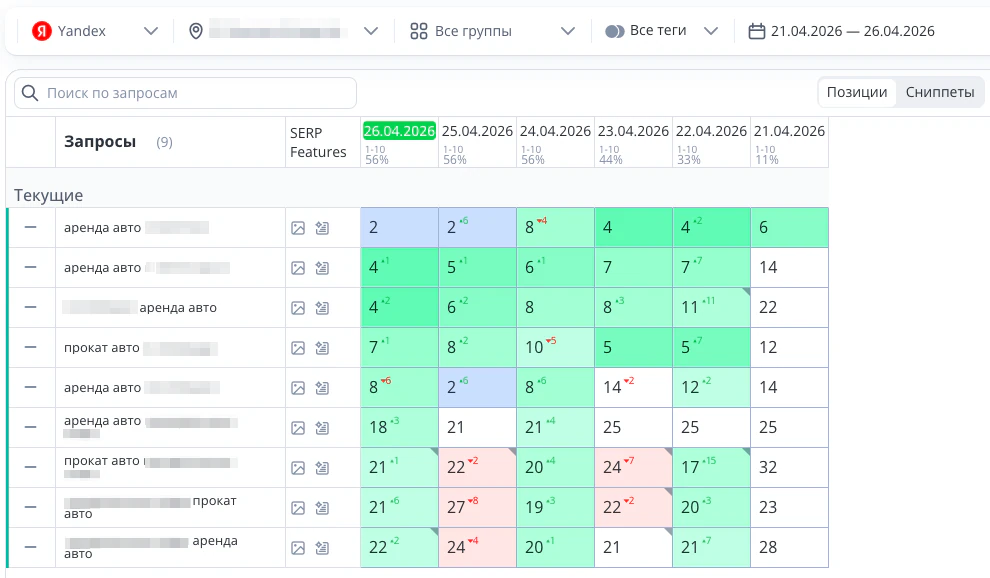Switch to the Сниппеты tab
Screen dimensions: 990x578
(x=940, y=92)
